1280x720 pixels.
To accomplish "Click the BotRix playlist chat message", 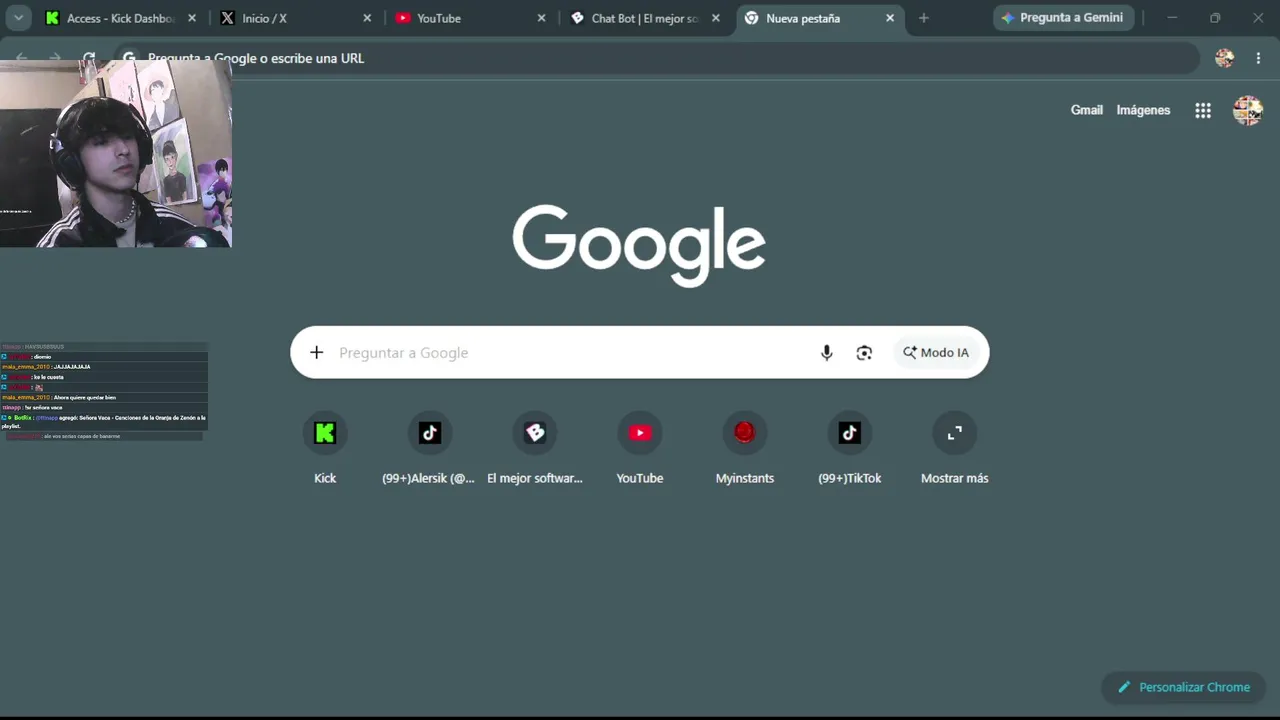I will coord(104,421).
